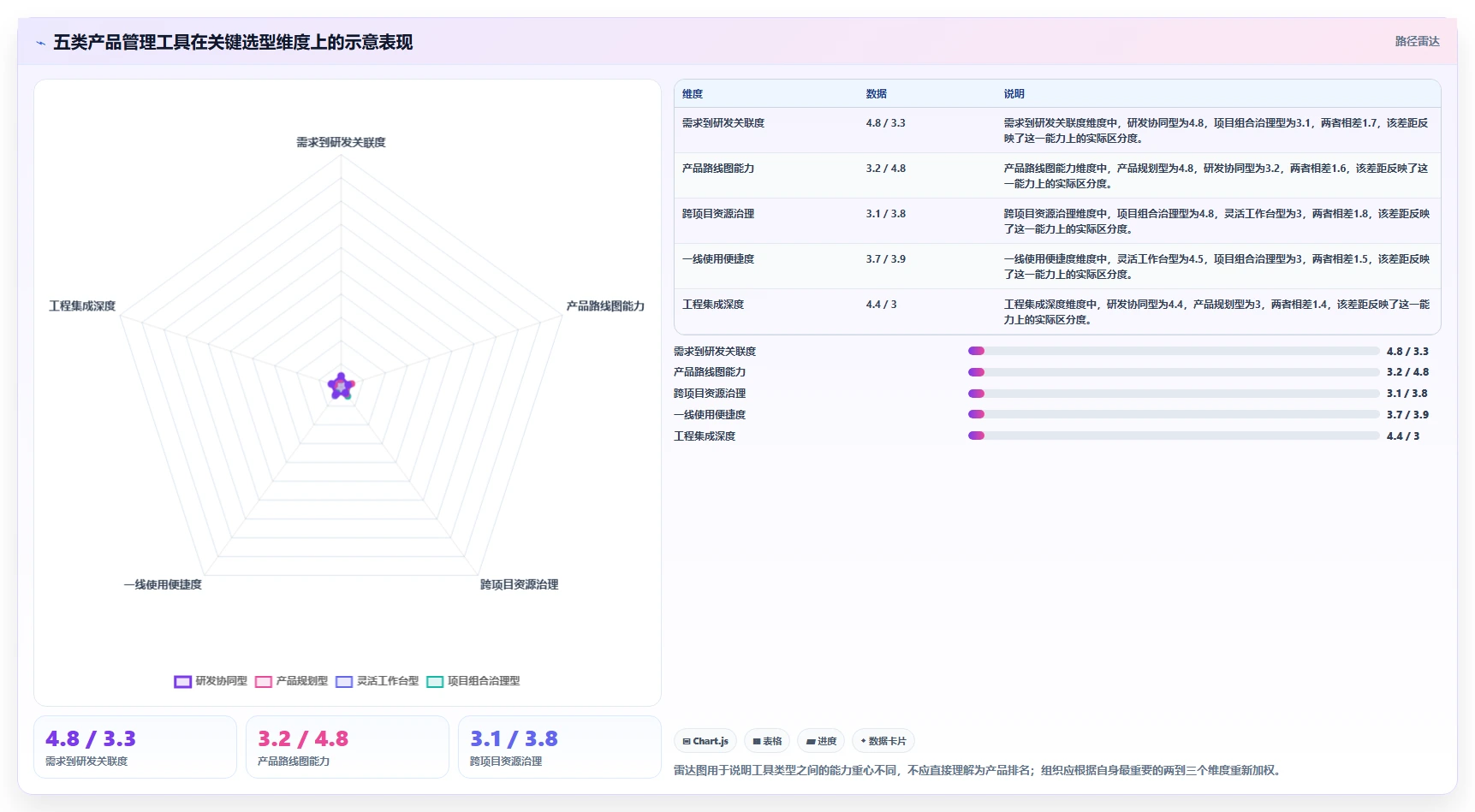Click the 维度 column header
Image resolution: width=1475 pixels, height=812 pixels.
coord(693,94)
